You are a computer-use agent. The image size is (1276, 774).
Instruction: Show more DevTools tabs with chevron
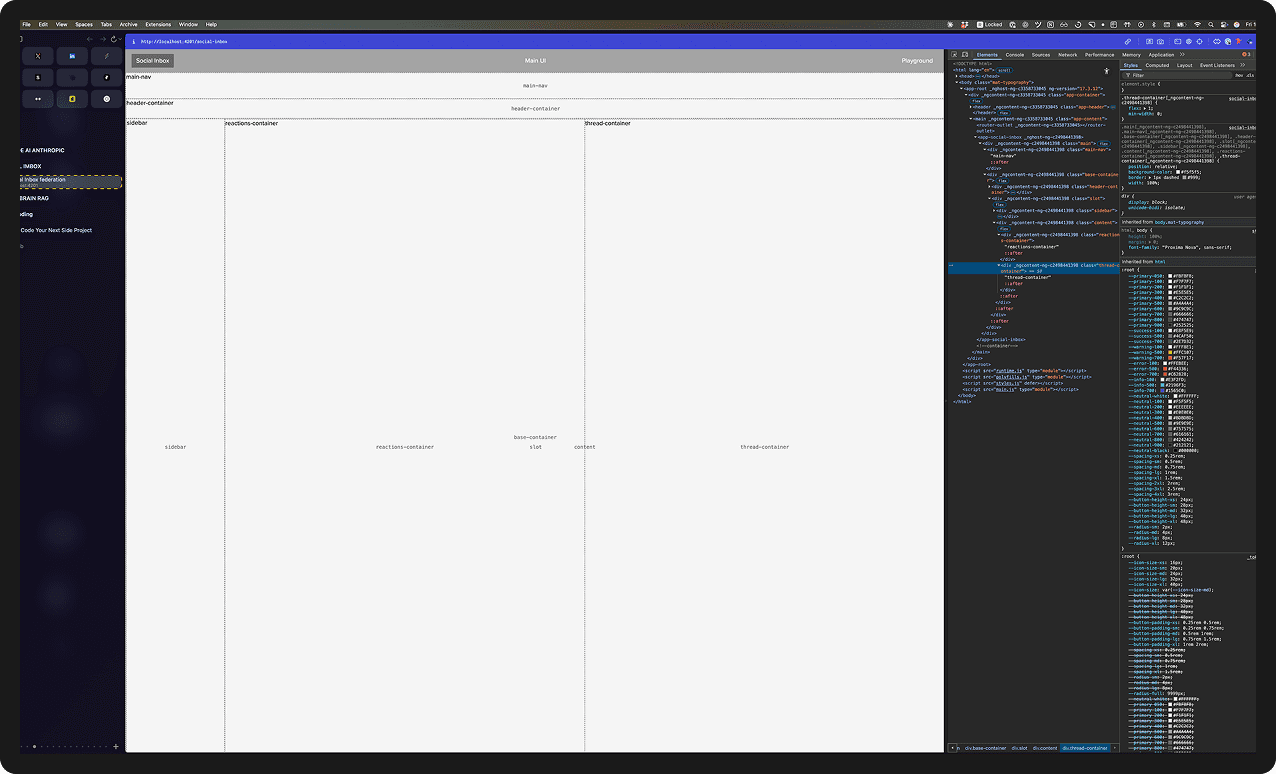(1182, 54)
